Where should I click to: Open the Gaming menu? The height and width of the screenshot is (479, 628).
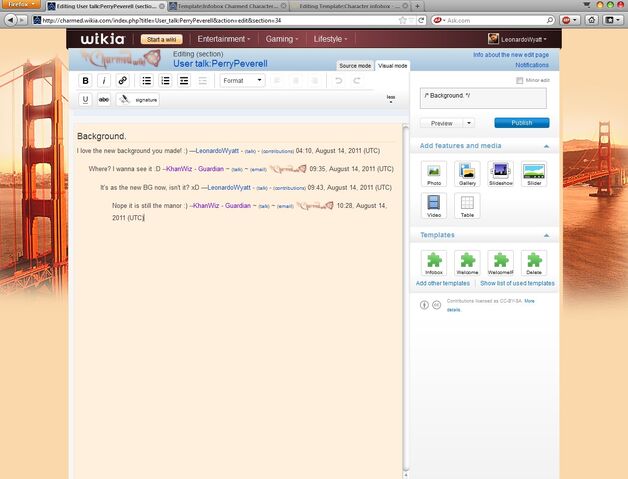click(x=282, y=39)
